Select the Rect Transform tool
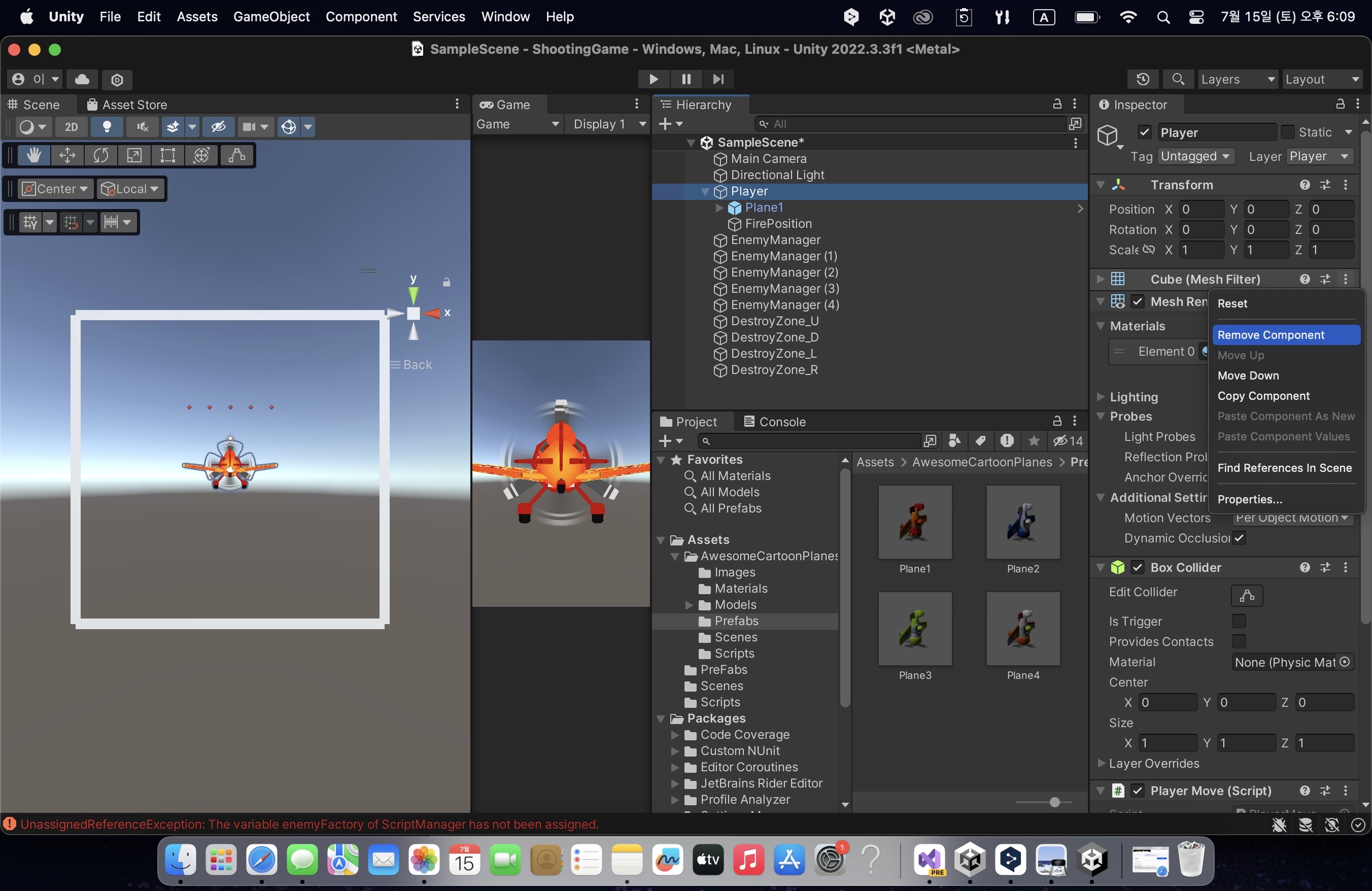Screen dimensions: 1372x891 pyautogui.click(x=168, y=156)
